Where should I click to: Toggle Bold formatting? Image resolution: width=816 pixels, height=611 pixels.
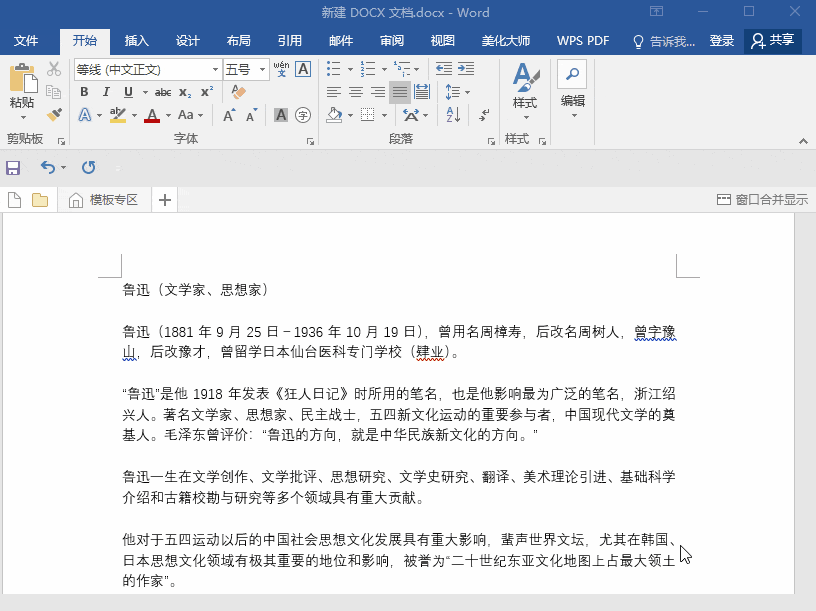coord(84,92)
